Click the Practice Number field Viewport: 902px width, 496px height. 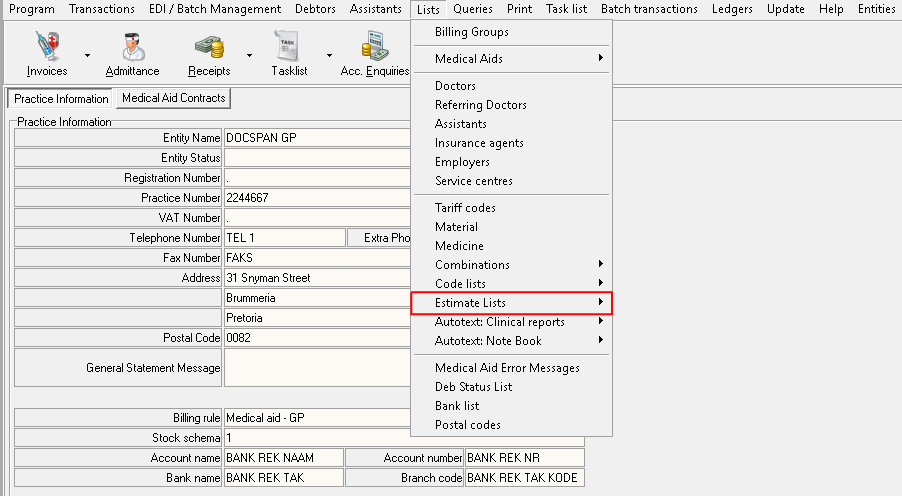click(317, 198)
